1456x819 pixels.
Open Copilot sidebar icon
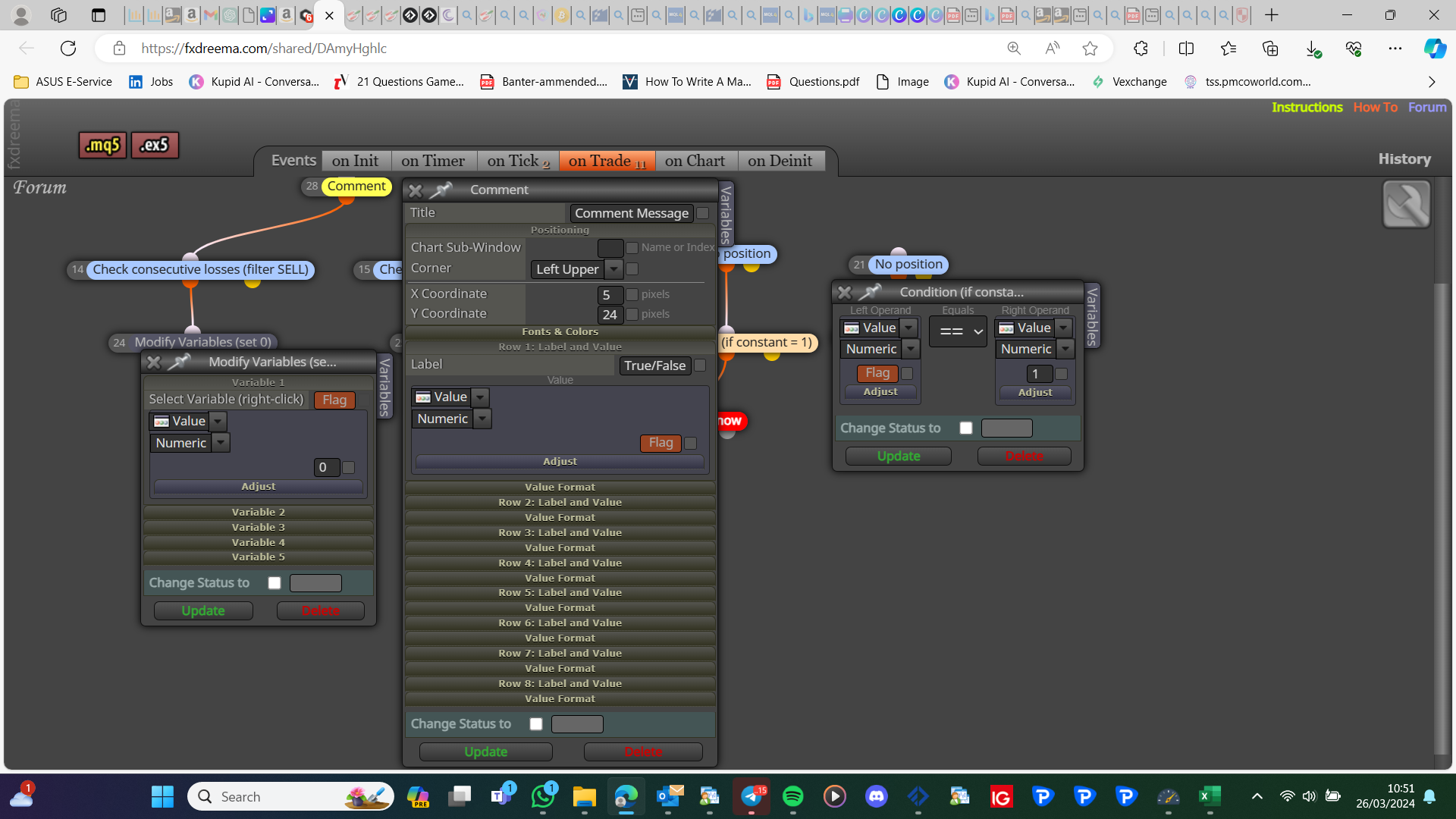tap(1434, 49)
